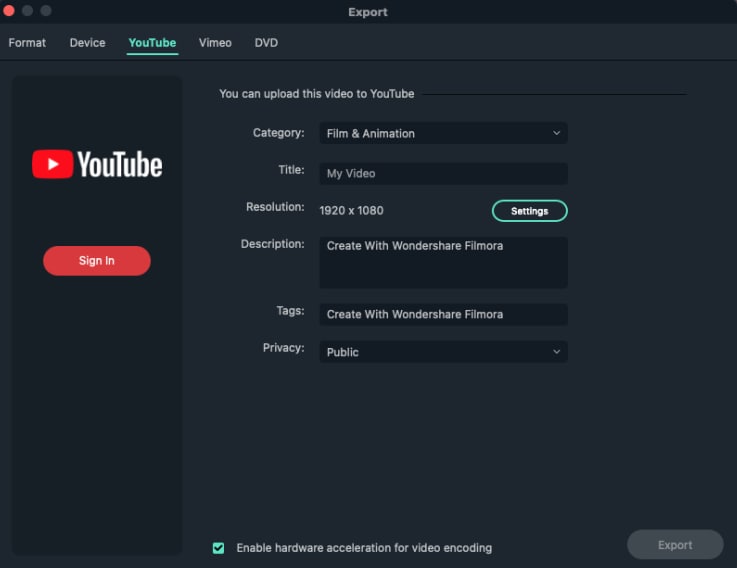Click the red Sign In button

[97, 260]
